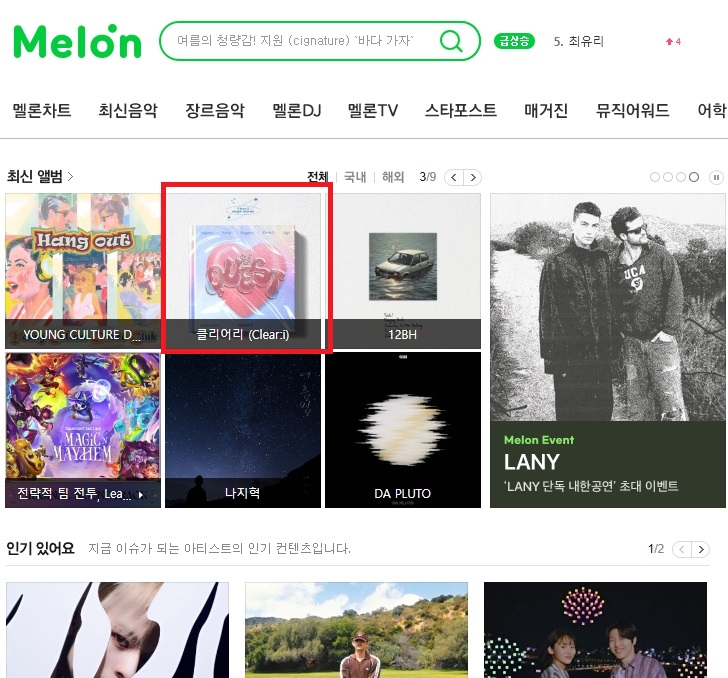Open the LANY Melon Event banner
Viewport: 728px width, 678px height.
click(x=607, y=351)
